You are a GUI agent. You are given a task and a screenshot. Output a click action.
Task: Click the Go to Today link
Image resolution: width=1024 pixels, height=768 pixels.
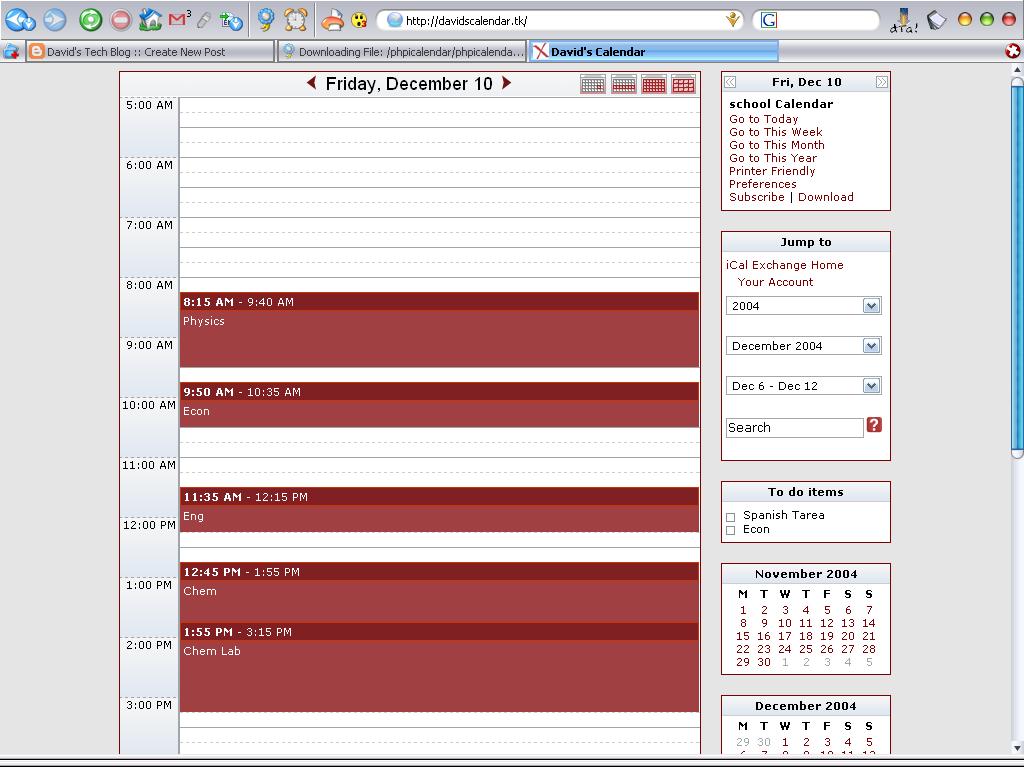pos(763,119)
